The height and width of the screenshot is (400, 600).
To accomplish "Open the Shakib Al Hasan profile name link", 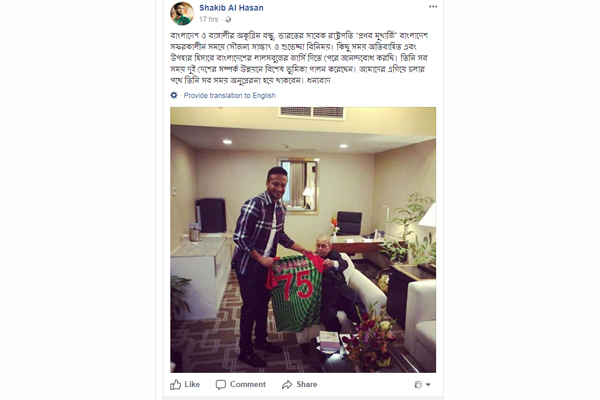I will pyautogui.click(x=231, y=8).
